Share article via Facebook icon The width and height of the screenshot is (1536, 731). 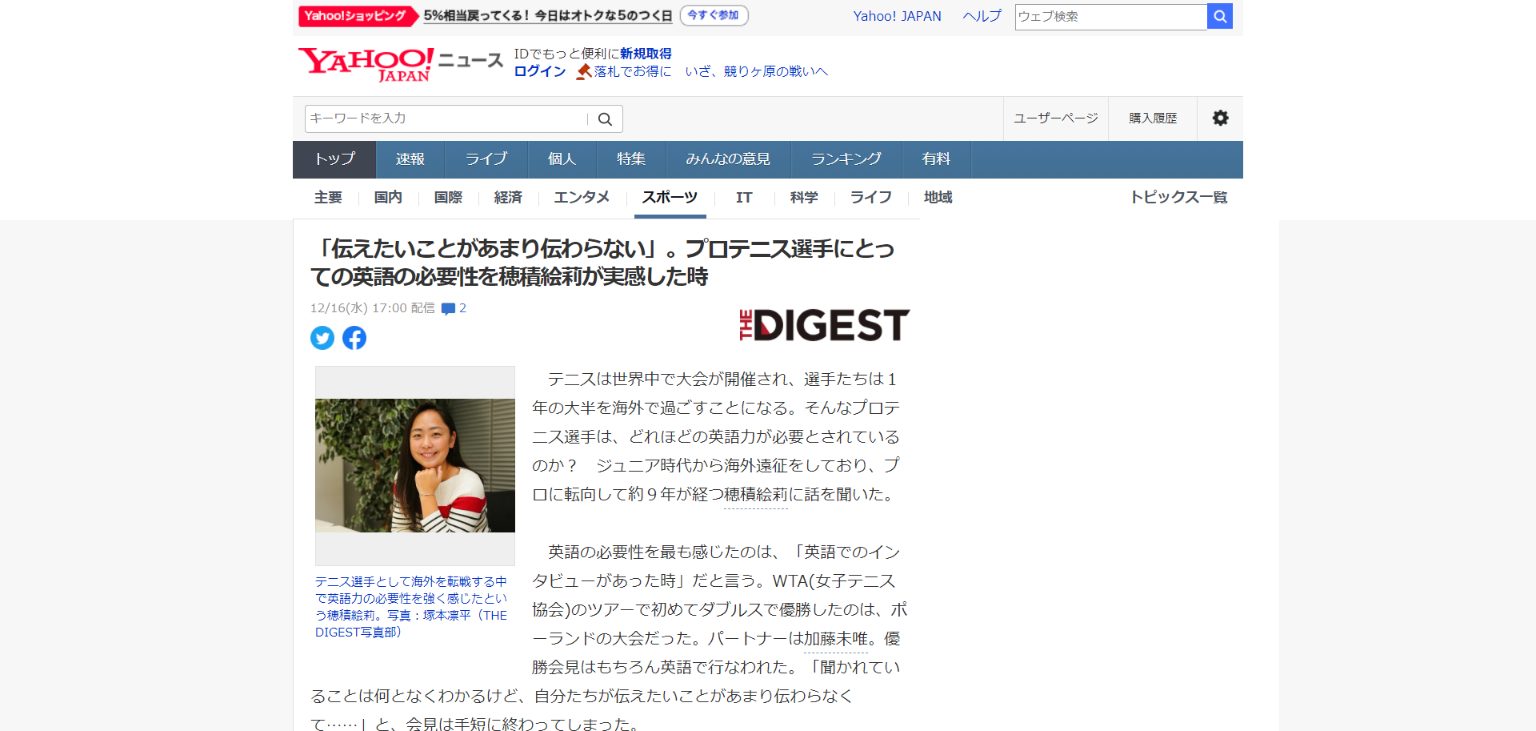(354, 338)
